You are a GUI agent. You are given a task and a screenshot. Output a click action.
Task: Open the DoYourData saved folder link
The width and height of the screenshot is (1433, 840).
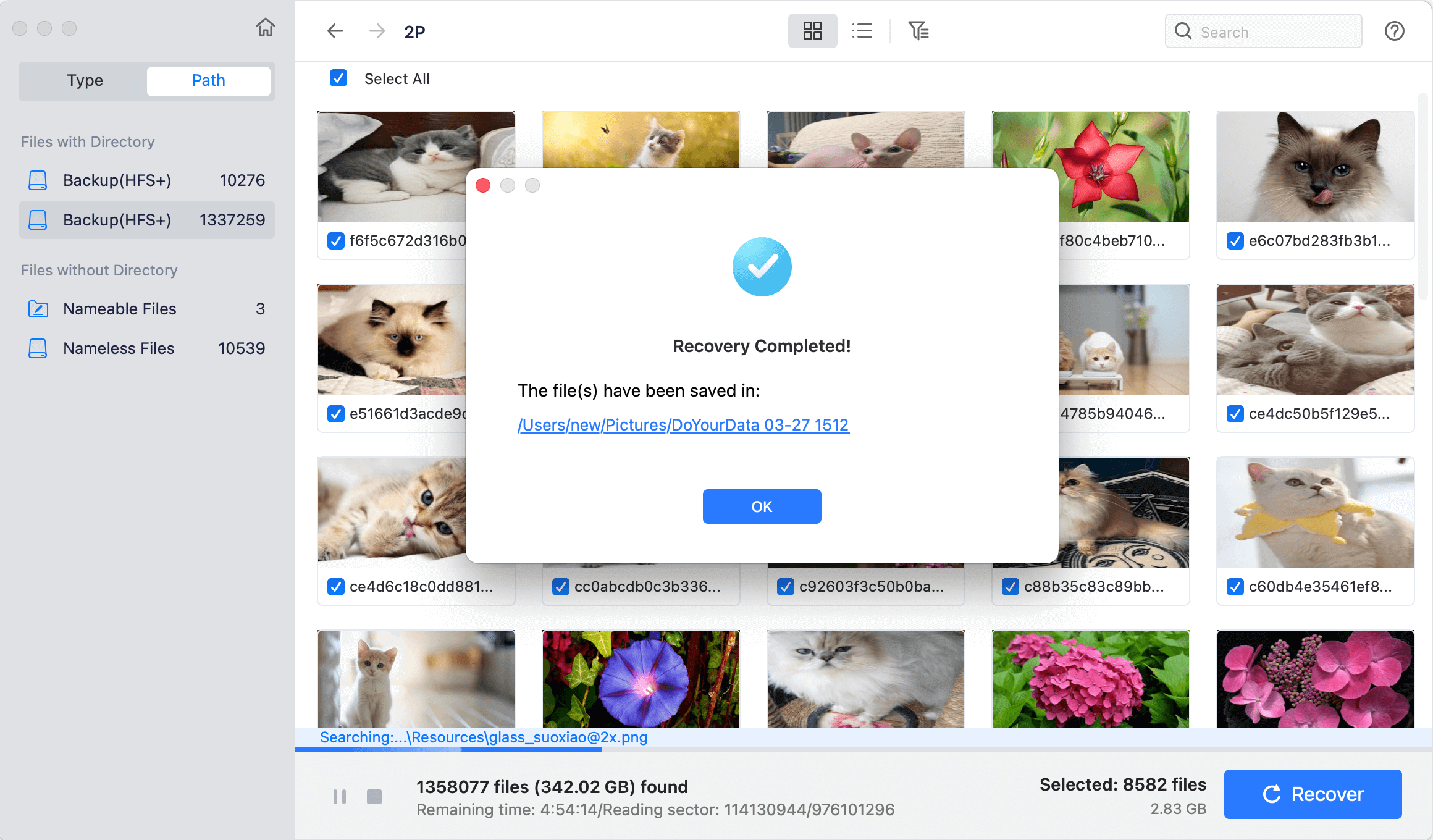coord(683,424)
